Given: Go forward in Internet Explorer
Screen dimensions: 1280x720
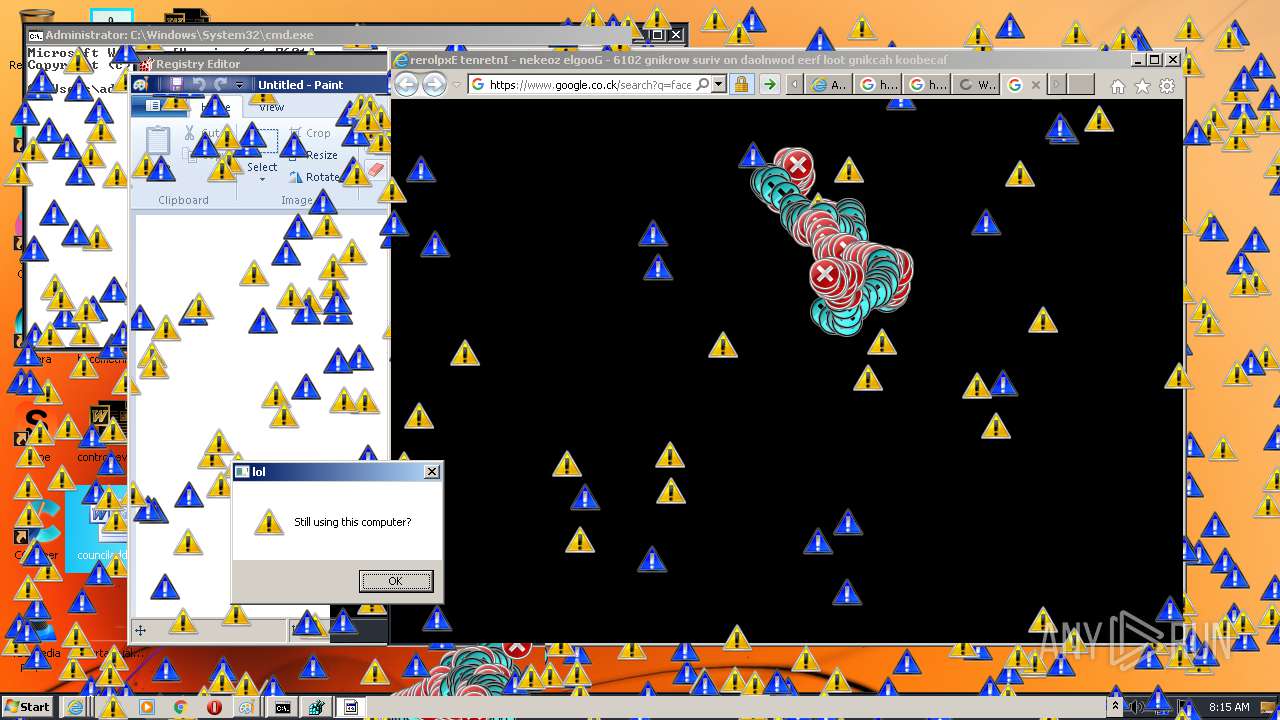Looking at the screenshot, I should (x=434, y=85).
